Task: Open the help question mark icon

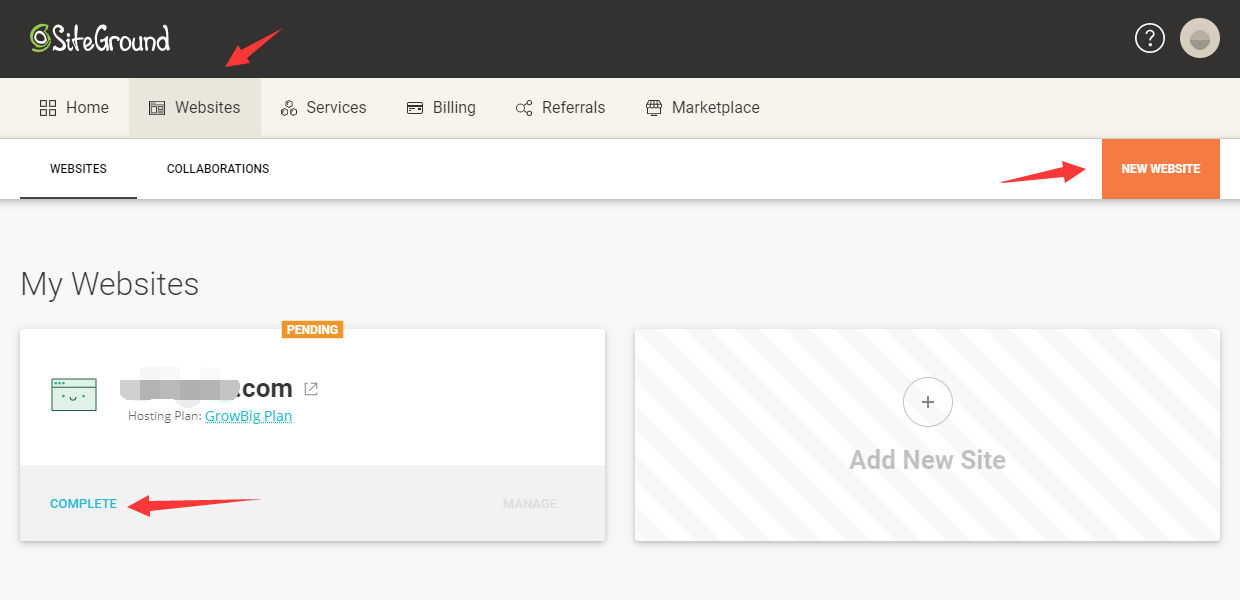Action: 1149,39
